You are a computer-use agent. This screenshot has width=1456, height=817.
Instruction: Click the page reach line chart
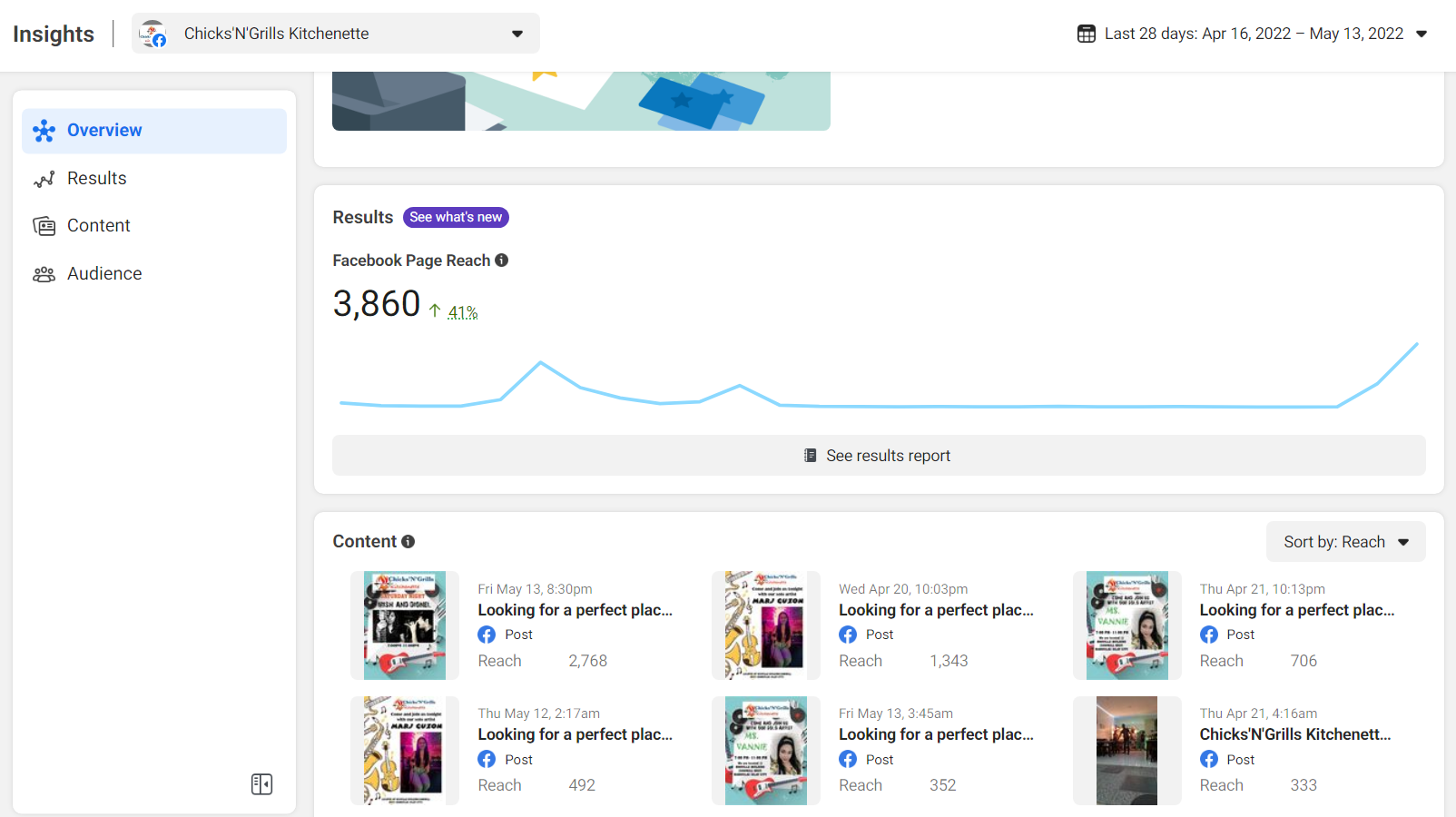click(879, 375)
